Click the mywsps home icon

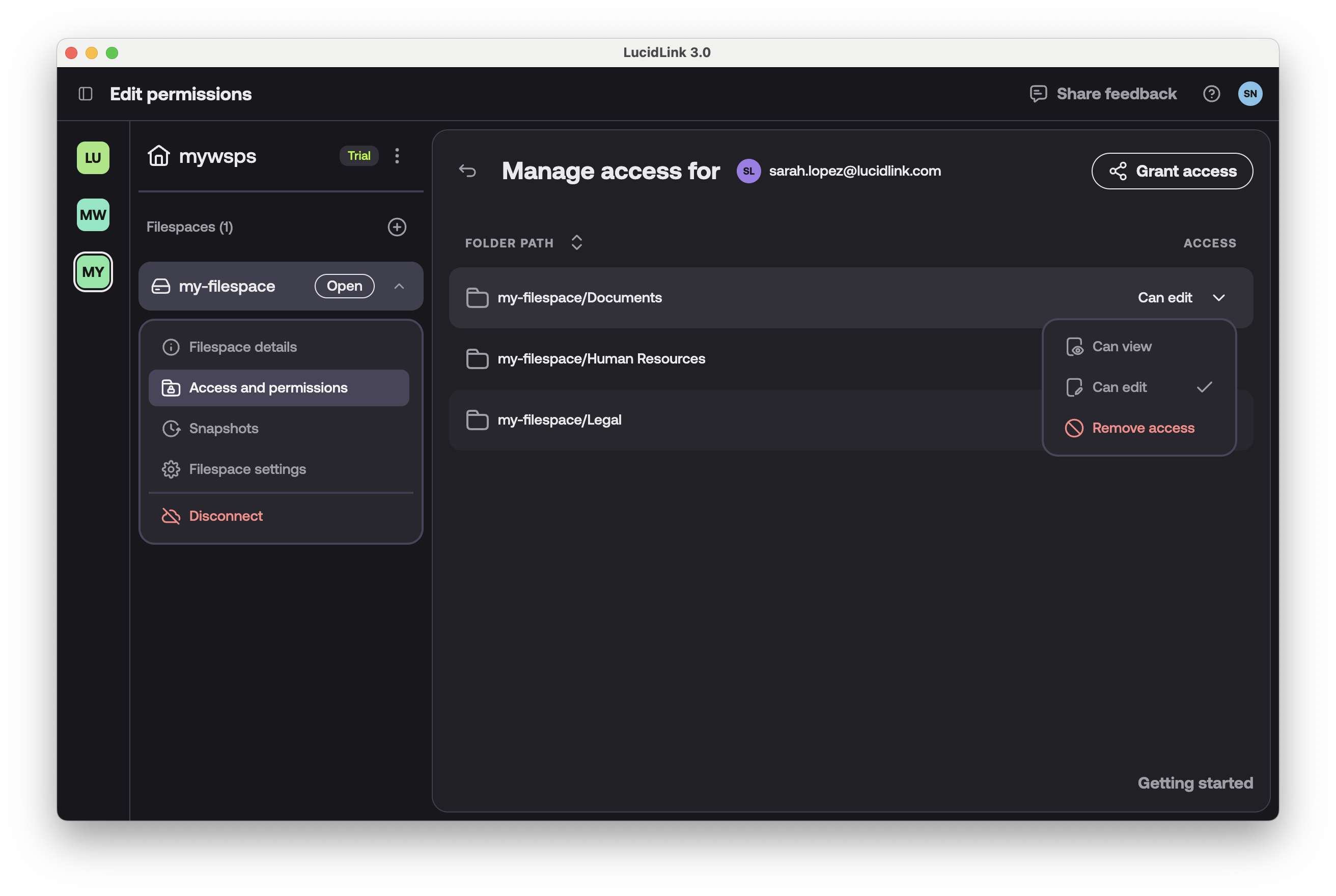click(158, 155)
